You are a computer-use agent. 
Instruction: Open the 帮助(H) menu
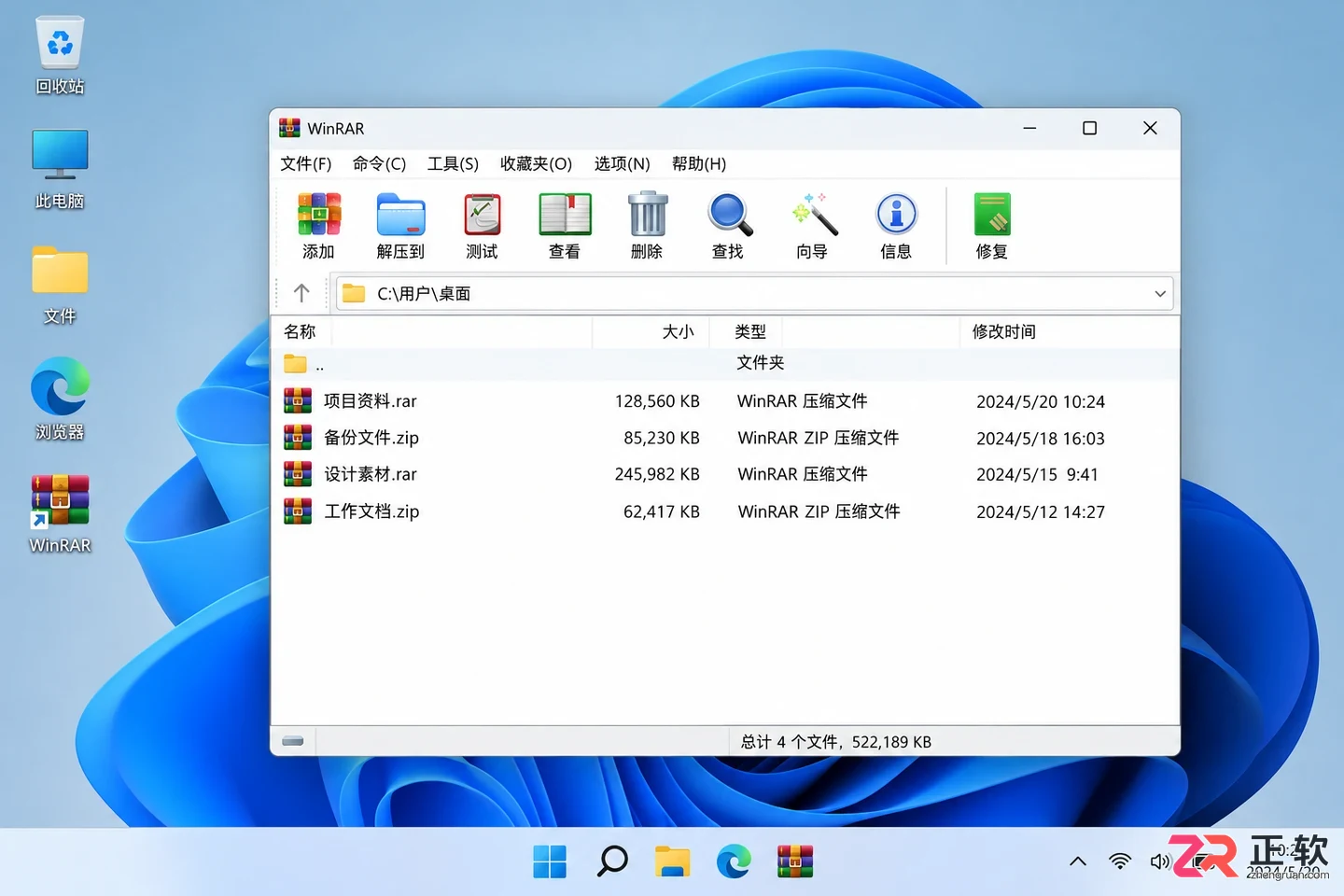[699, 164]
